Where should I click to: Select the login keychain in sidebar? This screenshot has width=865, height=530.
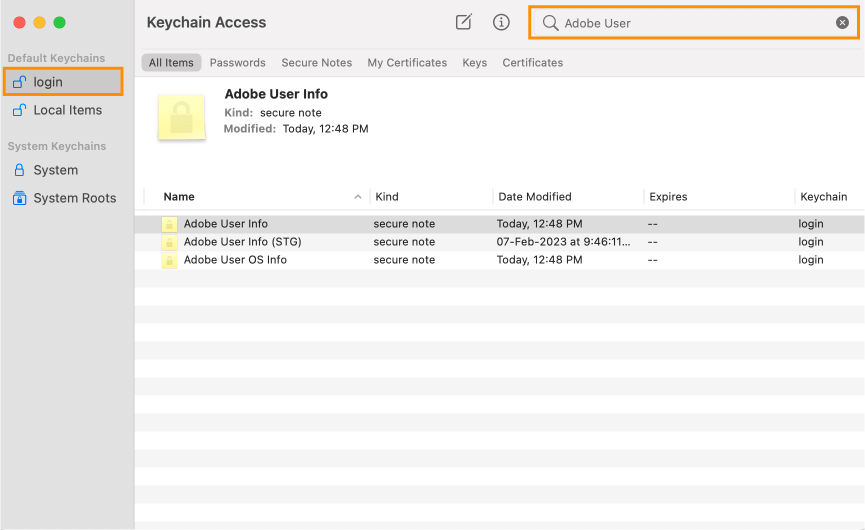[48, 82]
